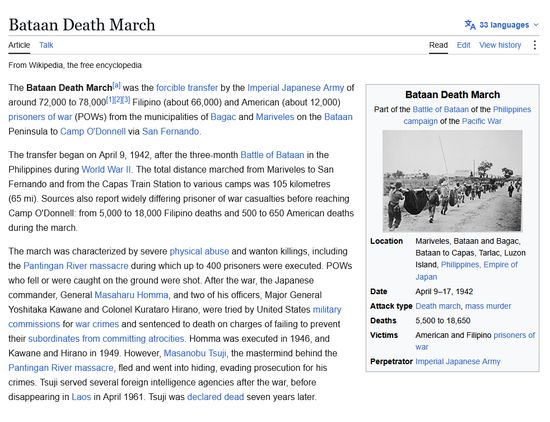The width and height of the screenshot is (550, 422).
Task: Switch to the Talk tab
Action: (x=46, y=45)
